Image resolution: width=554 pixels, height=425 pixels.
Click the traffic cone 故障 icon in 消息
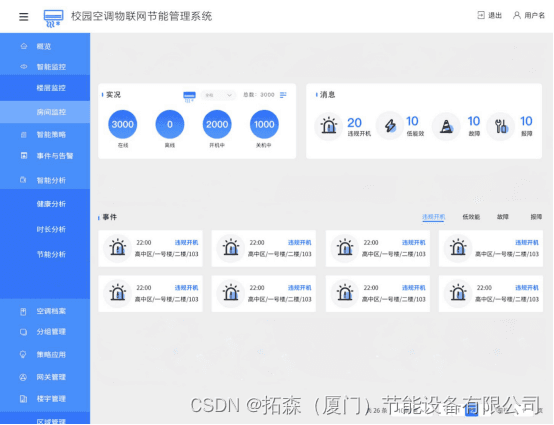click(x=446, y=126)
